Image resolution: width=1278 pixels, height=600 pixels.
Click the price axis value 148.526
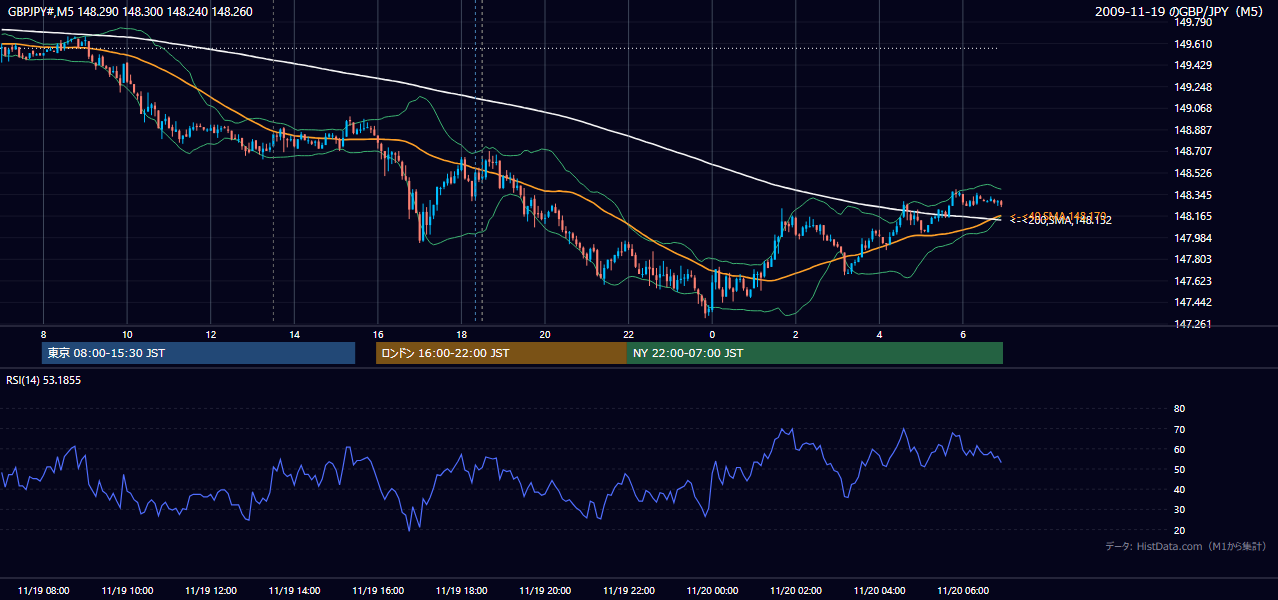[1192, 173]
